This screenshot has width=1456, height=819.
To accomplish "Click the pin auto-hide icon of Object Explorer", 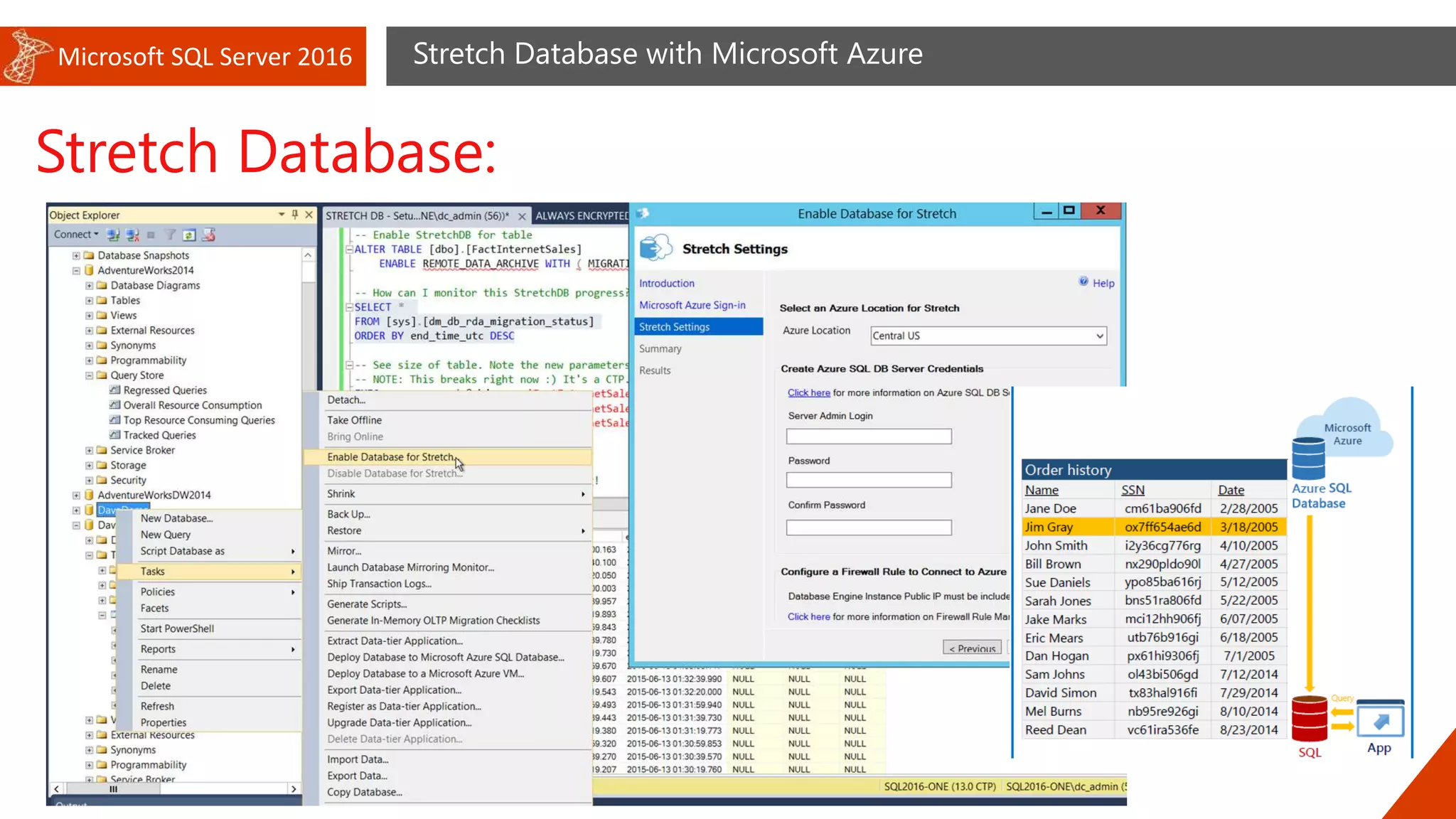I will (295, 215).
